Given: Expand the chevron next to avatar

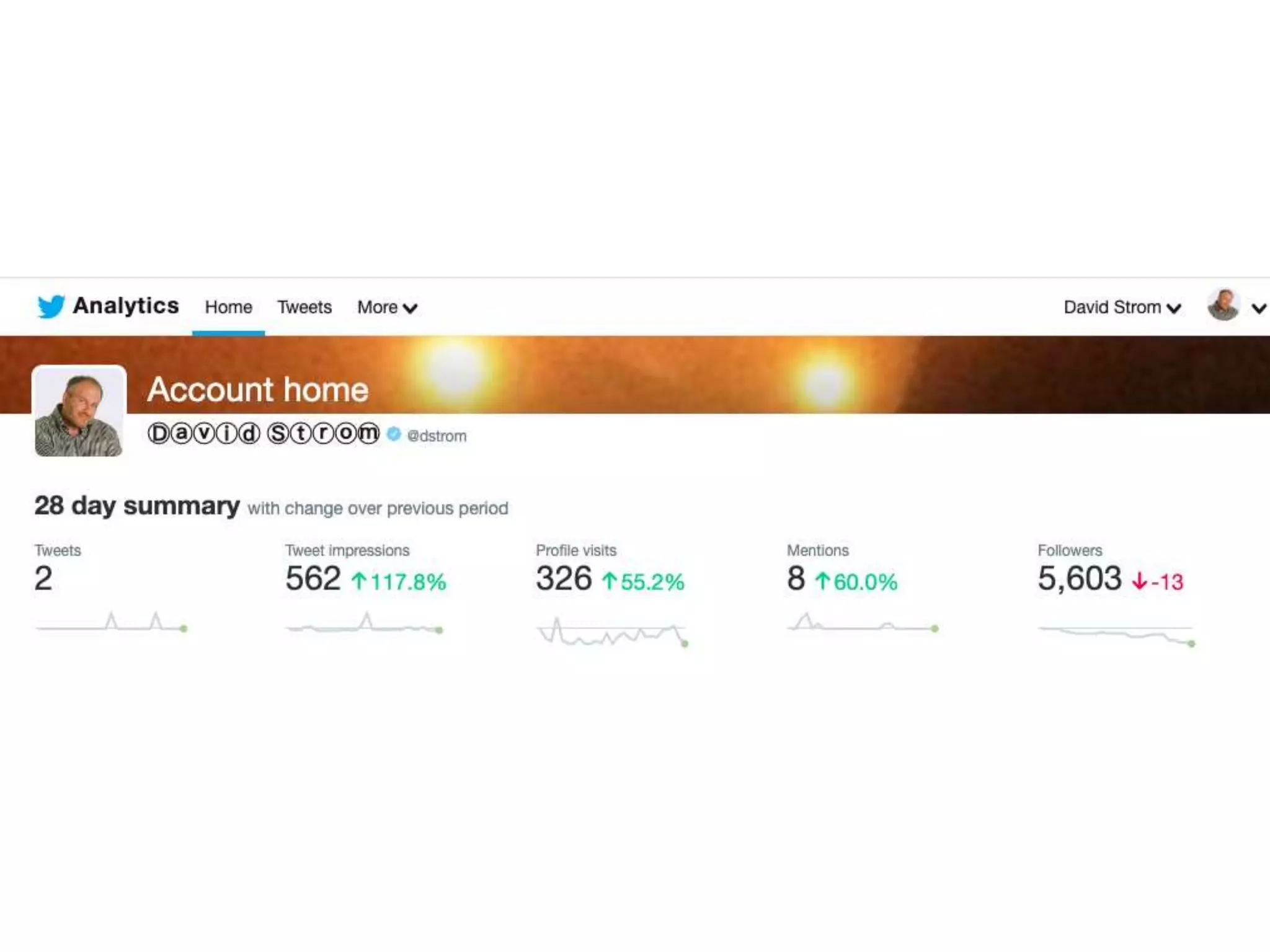Looking at the screenshot, I should tap(1258, 308).
